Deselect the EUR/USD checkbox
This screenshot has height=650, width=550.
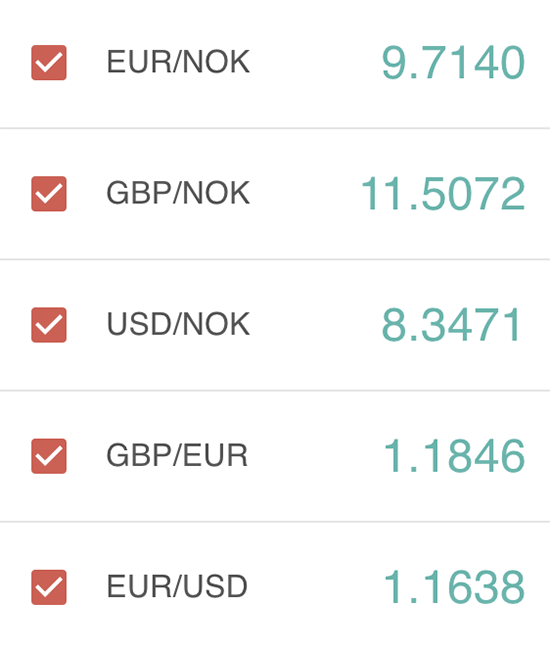pyautogui.click(x=49, y=587)
